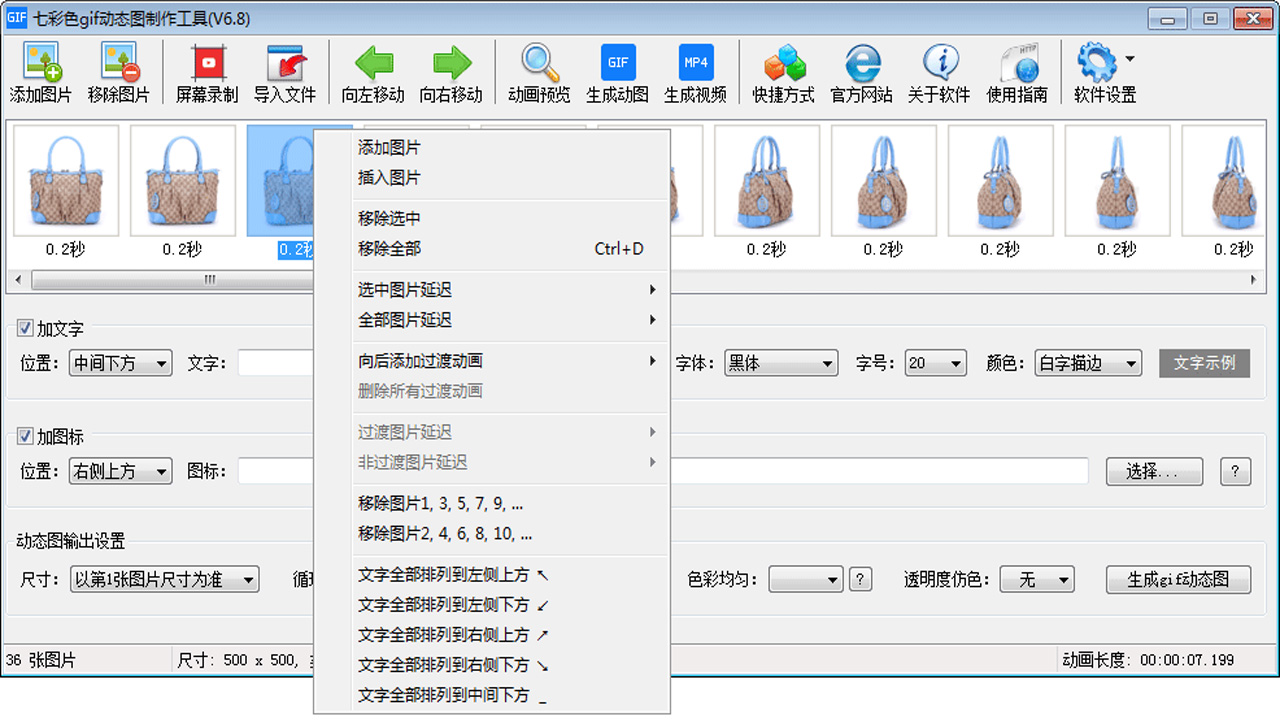Disable the 加图标 checkbox

pyautogui.click(x=24, y=436)
